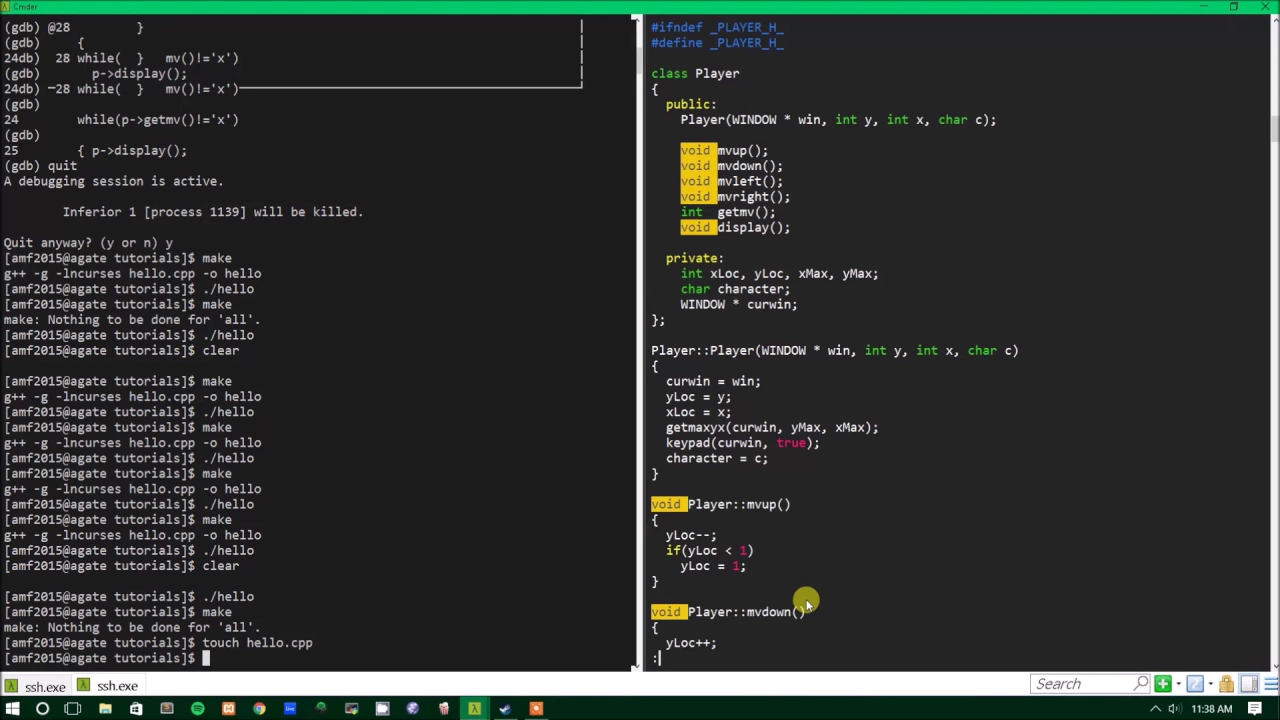Create new console with green plus icon

coord(1162,684)
